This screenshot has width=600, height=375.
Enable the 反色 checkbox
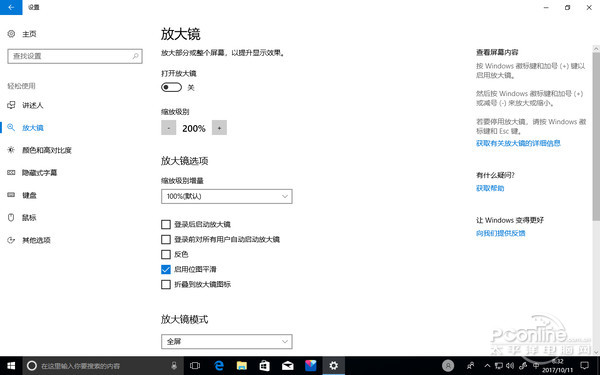[x=166, y=254]
